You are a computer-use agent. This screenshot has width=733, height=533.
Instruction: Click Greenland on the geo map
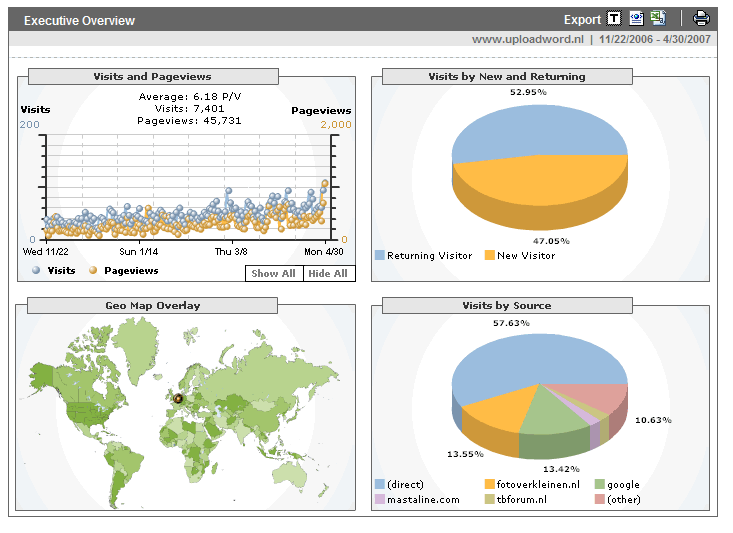[136, 346]
